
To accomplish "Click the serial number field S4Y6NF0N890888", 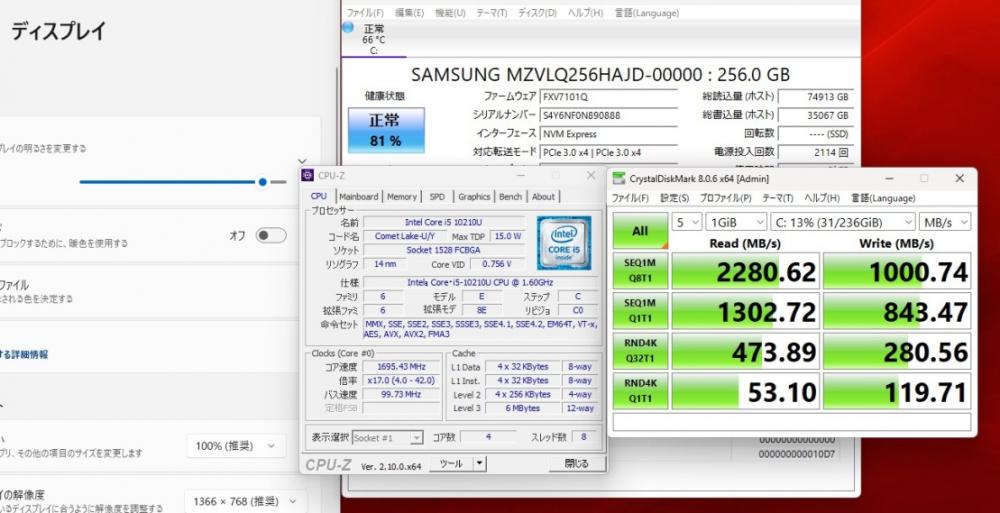I will 608,115.
